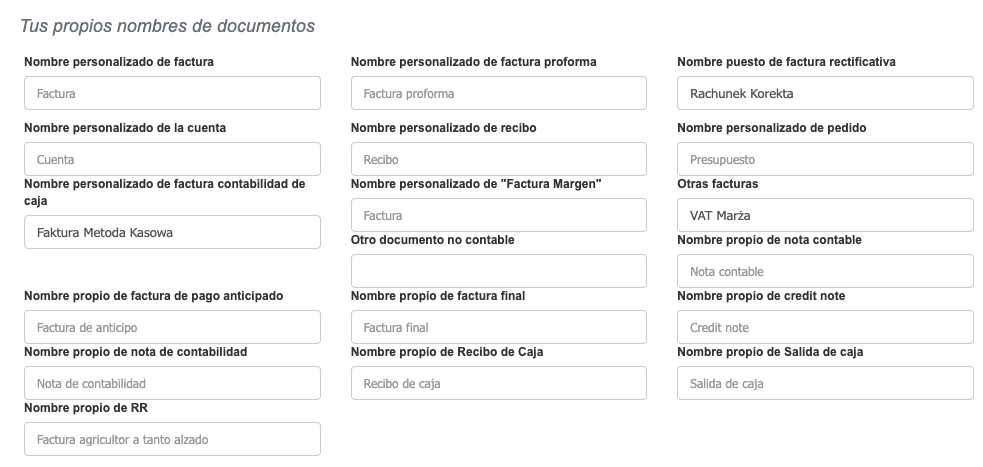This screenshot has height=467, width=983.
Task: Click the 'Nombre propio de nota contable' input
Action: (x=825, y=271)
